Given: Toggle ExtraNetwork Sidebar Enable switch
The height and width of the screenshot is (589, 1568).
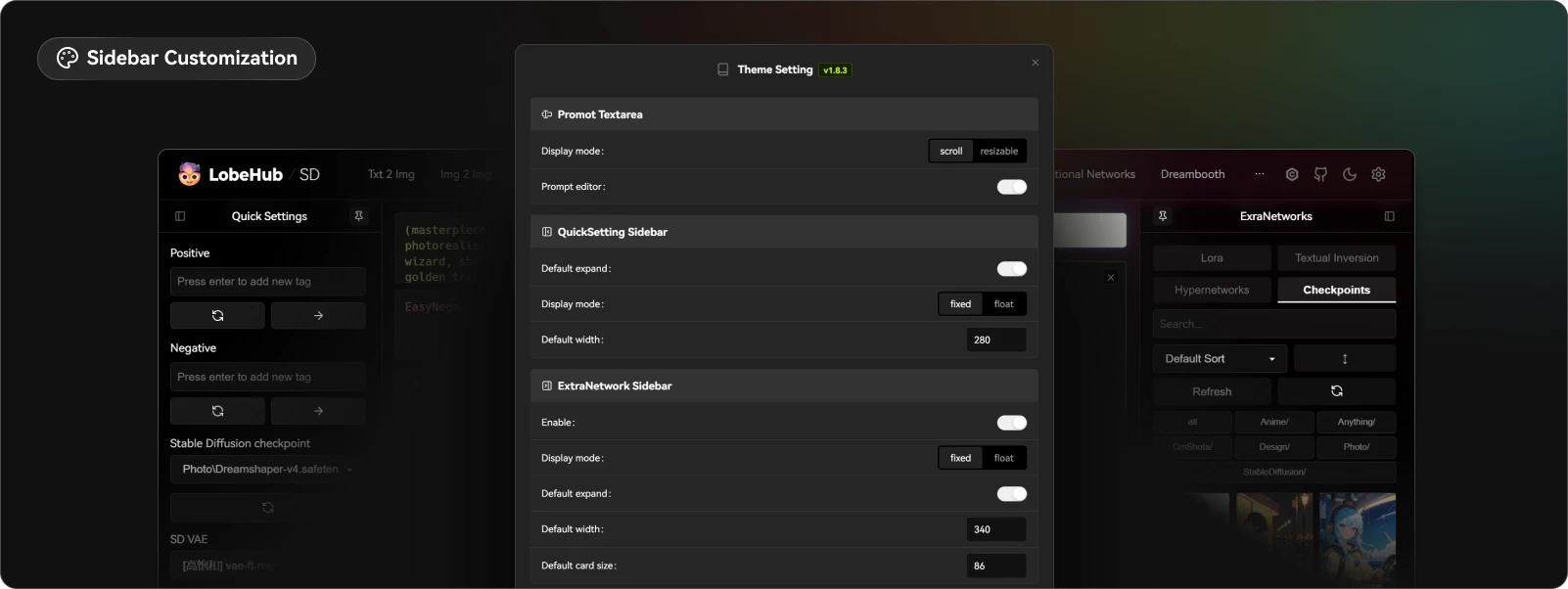Looking at the screenshot, I should (1011, 423).
